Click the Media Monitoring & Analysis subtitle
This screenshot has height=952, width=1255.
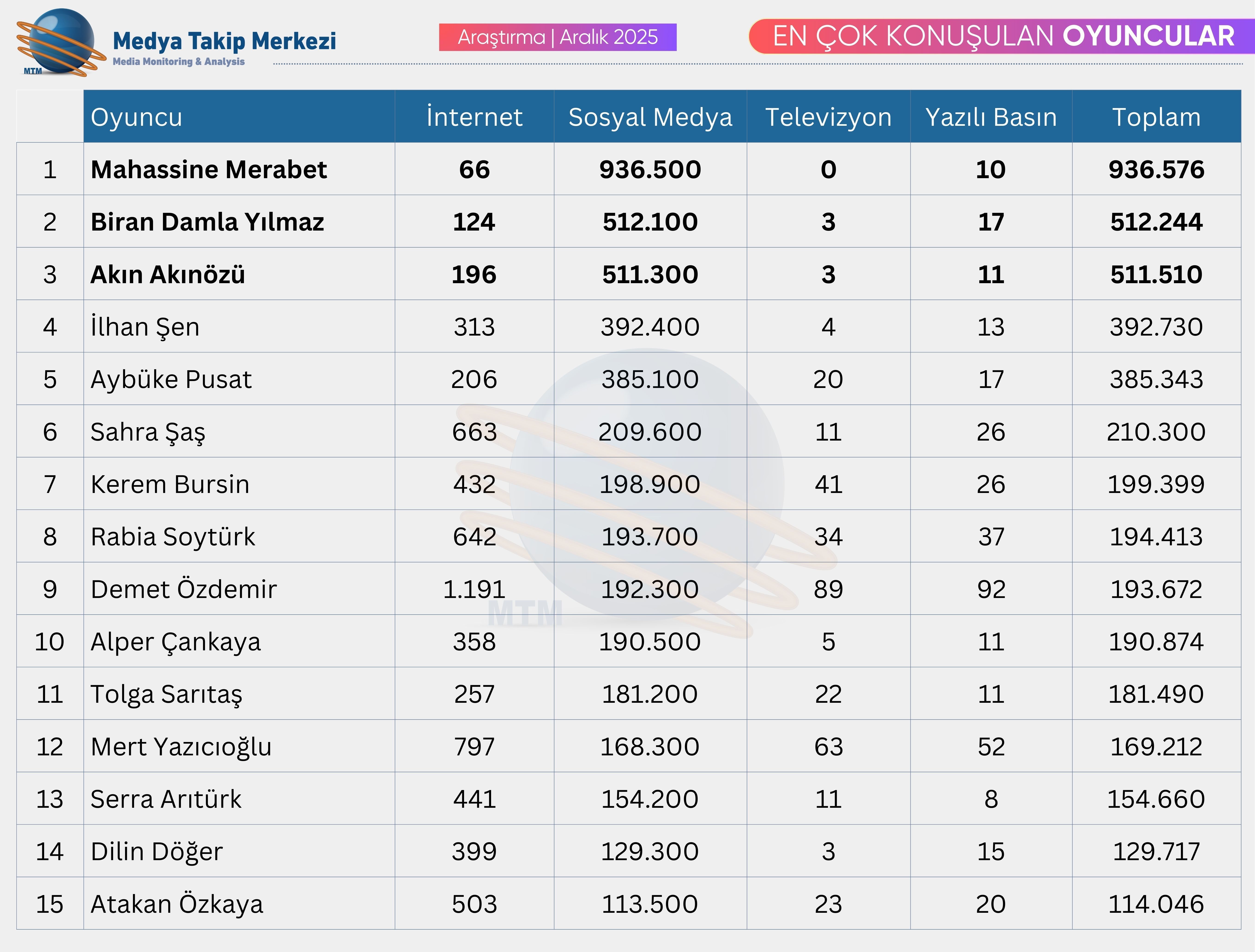[179, 61]
